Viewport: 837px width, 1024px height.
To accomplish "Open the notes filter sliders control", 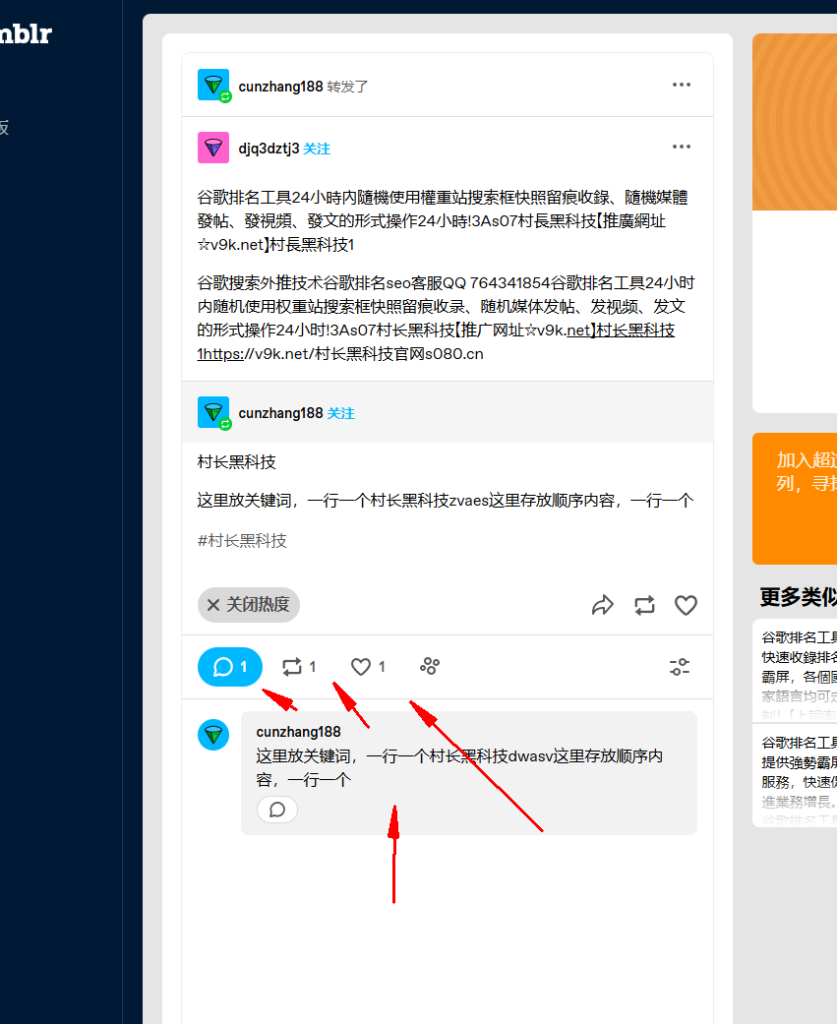I will (679, 666).
